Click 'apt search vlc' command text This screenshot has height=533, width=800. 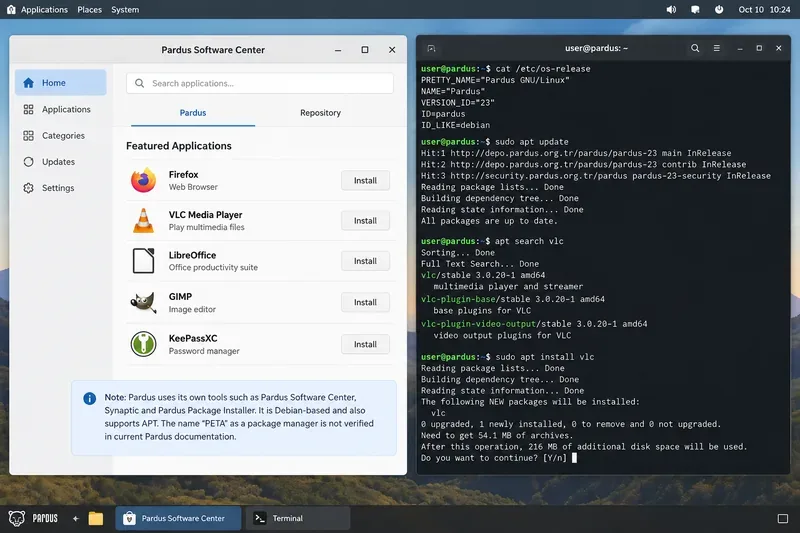tap(530, 241)
